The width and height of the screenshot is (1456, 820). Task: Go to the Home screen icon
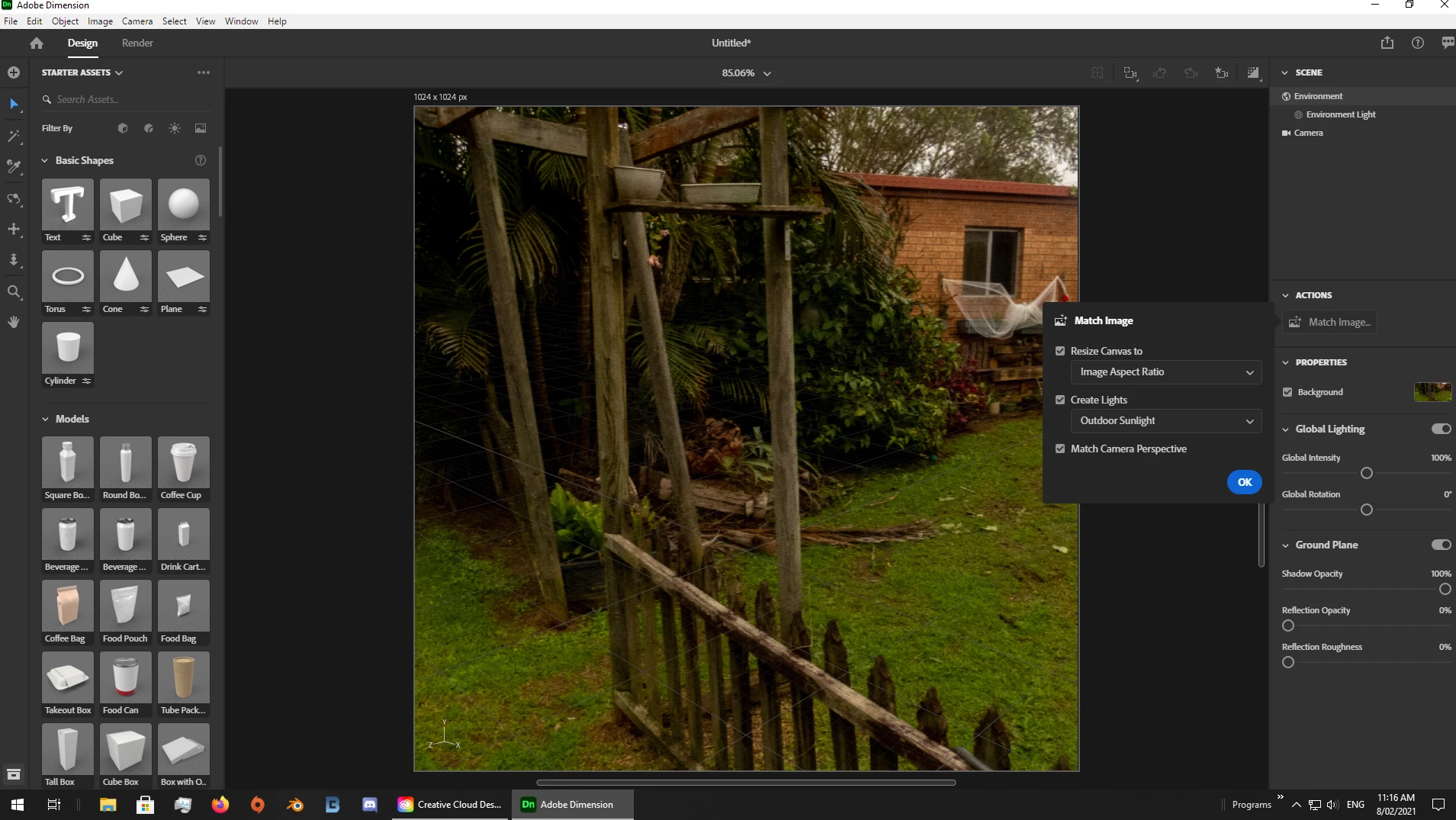click(x=37, y=43)
